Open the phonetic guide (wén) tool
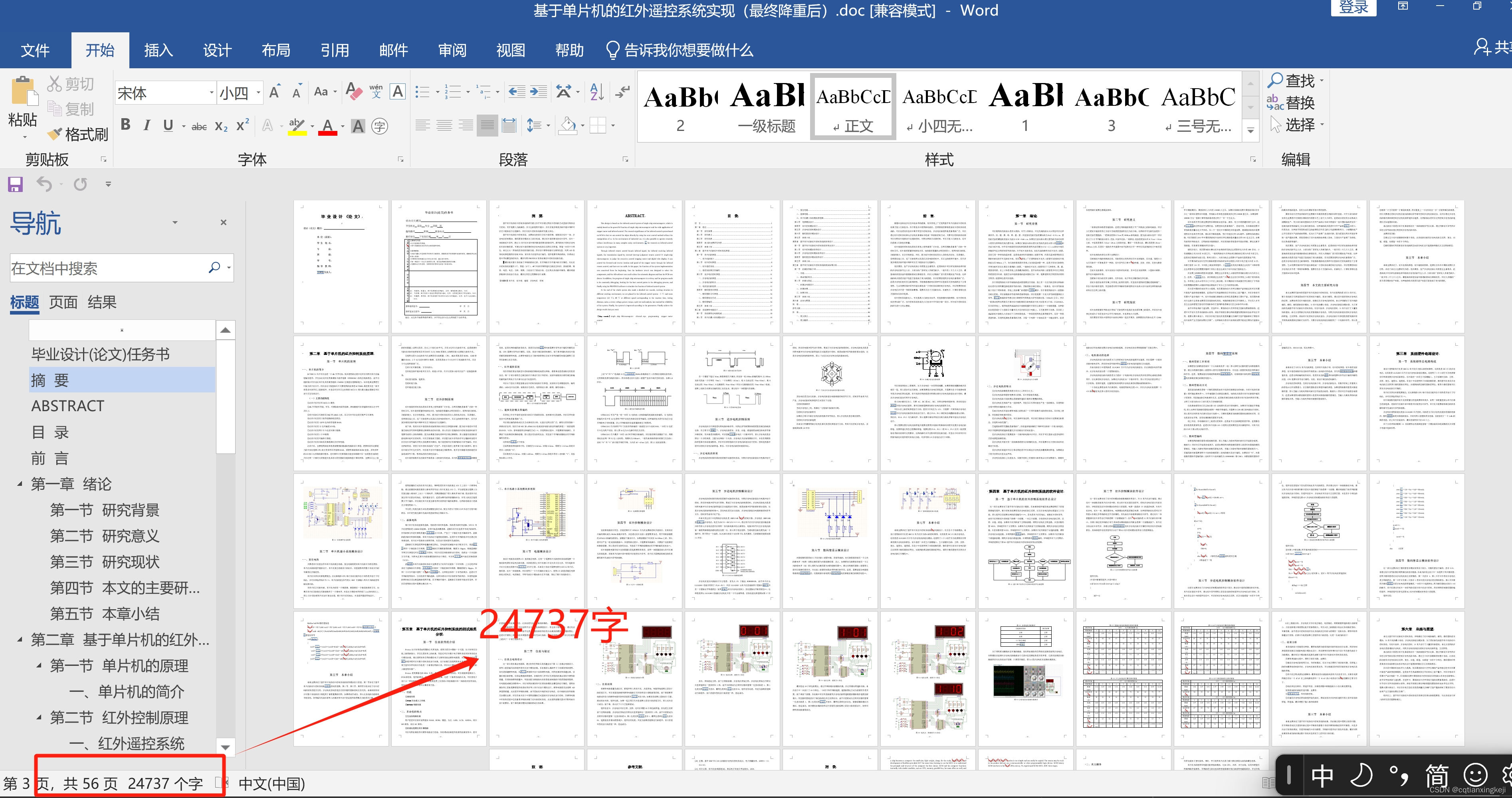 pyautogui.click(x=376, y=91)
